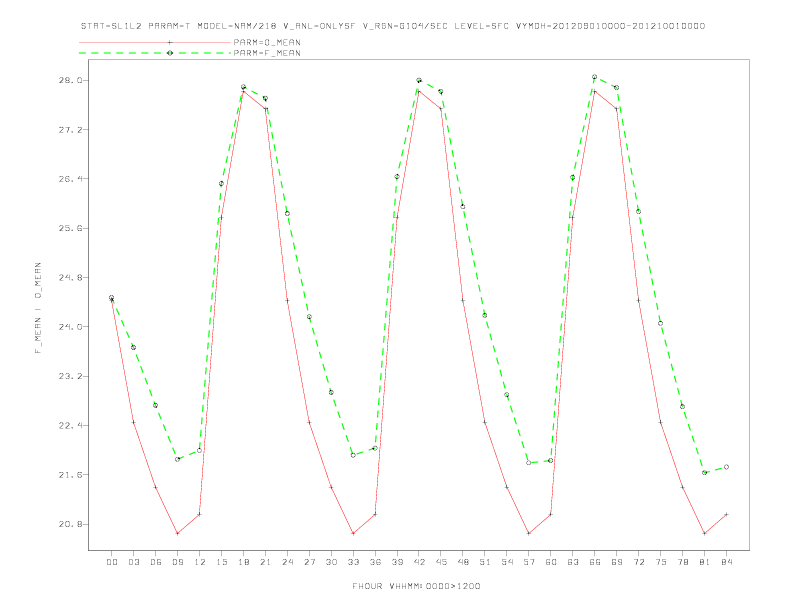Click the chart header line starting STAT=SL1L2
792x612 pixels.
393,26
